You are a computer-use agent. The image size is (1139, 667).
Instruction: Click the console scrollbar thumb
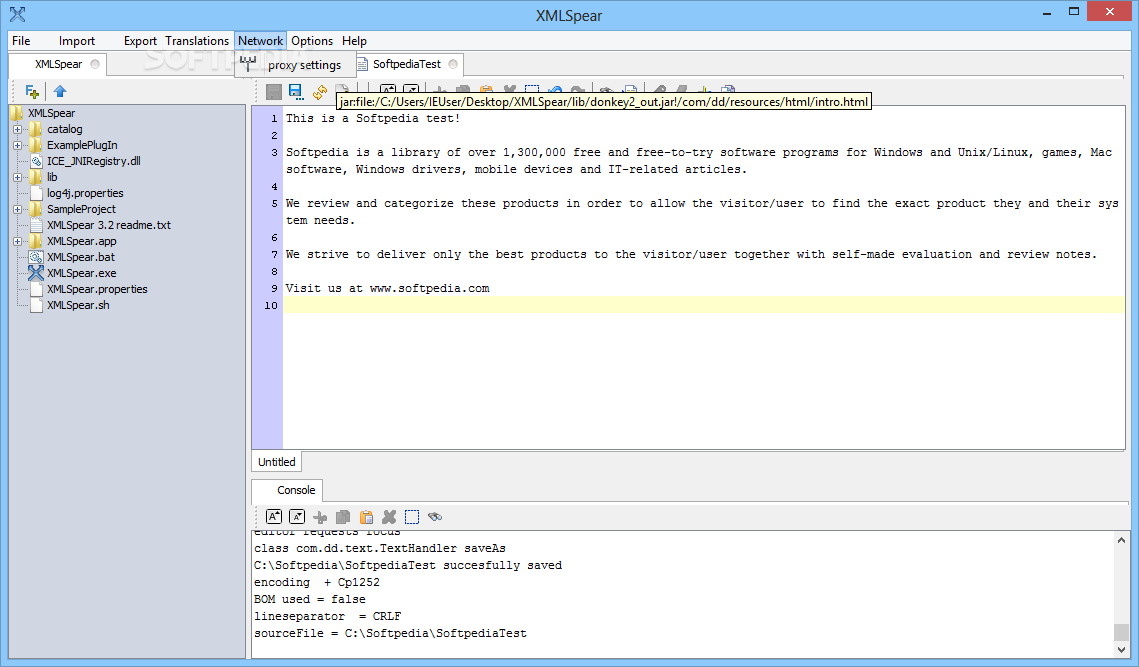coord(1122,632)
